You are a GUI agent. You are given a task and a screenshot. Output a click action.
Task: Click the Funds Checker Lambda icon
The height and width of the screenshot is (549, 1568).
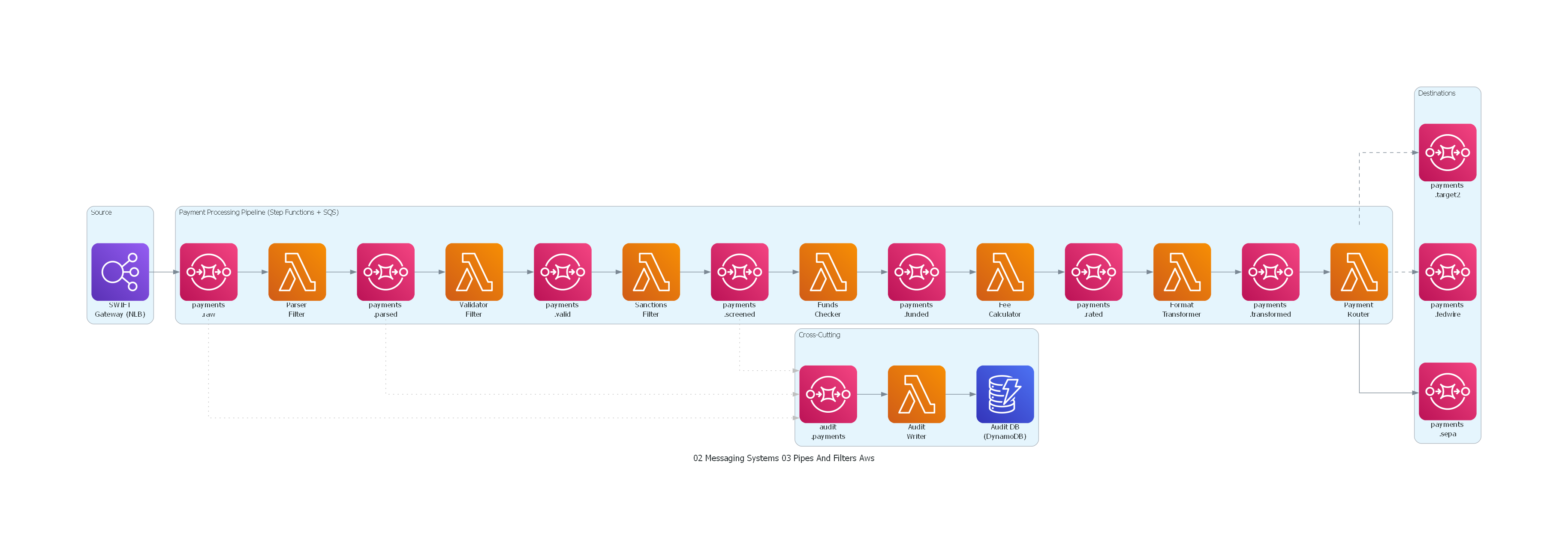(x=828, y=271)
